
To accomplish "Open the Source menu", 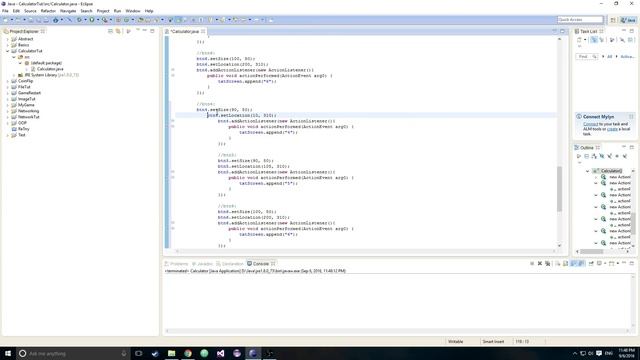I will click(x=30, y=11).
